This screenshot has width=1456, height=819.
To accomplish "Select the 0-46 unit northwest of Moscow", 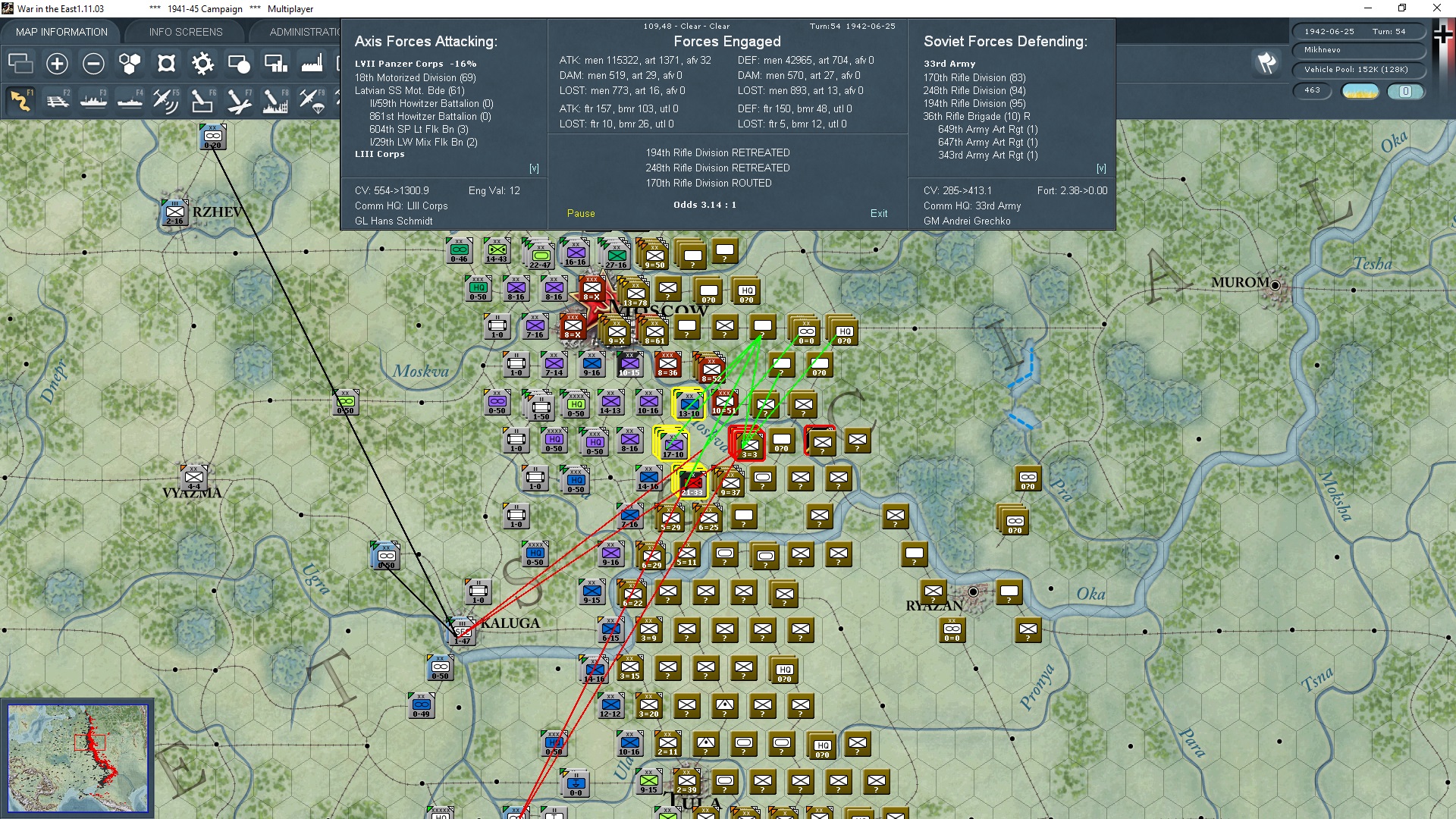I will tap(459, 250).
